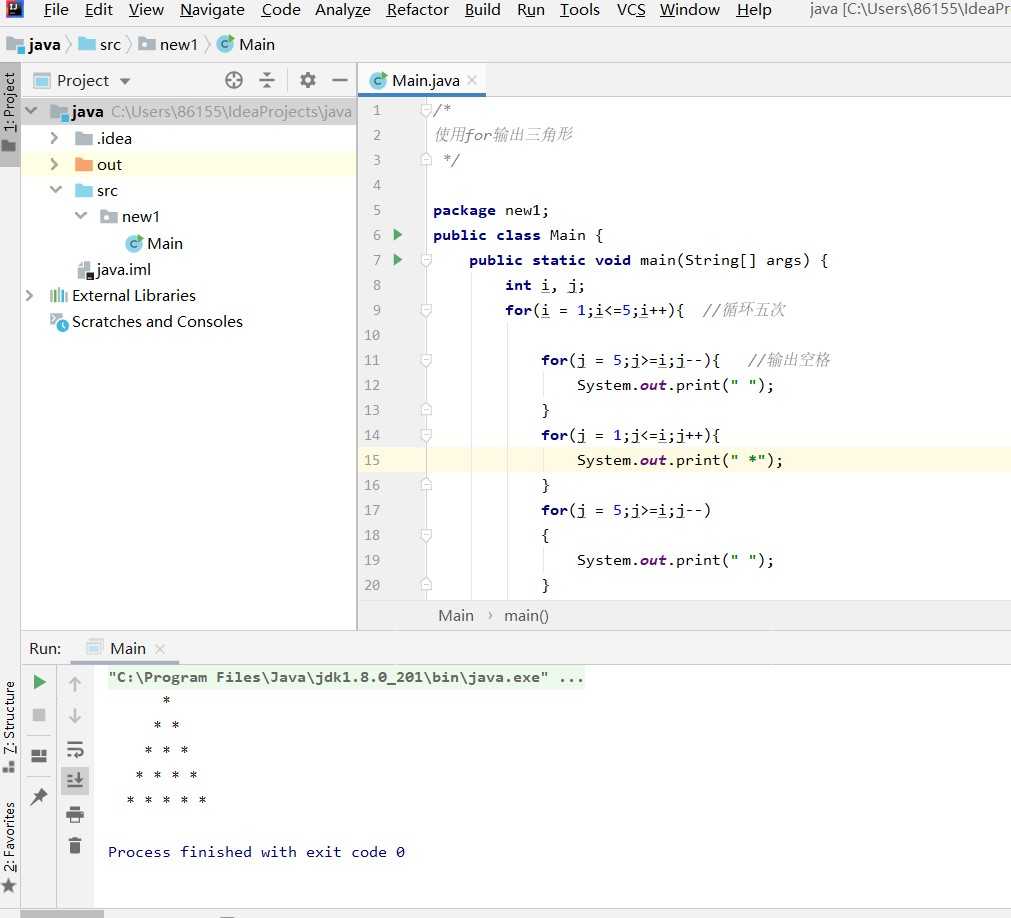The height and width of the screenshot is (918, 1011).
Task: Open the 7: Structure tool window stripe
Action: (9, 727)
